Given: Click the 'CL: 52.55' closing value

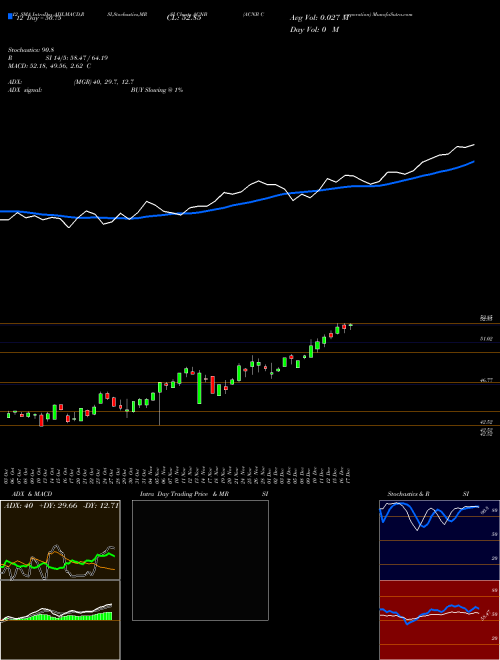Looking at the screenshot, I should 184,18.
